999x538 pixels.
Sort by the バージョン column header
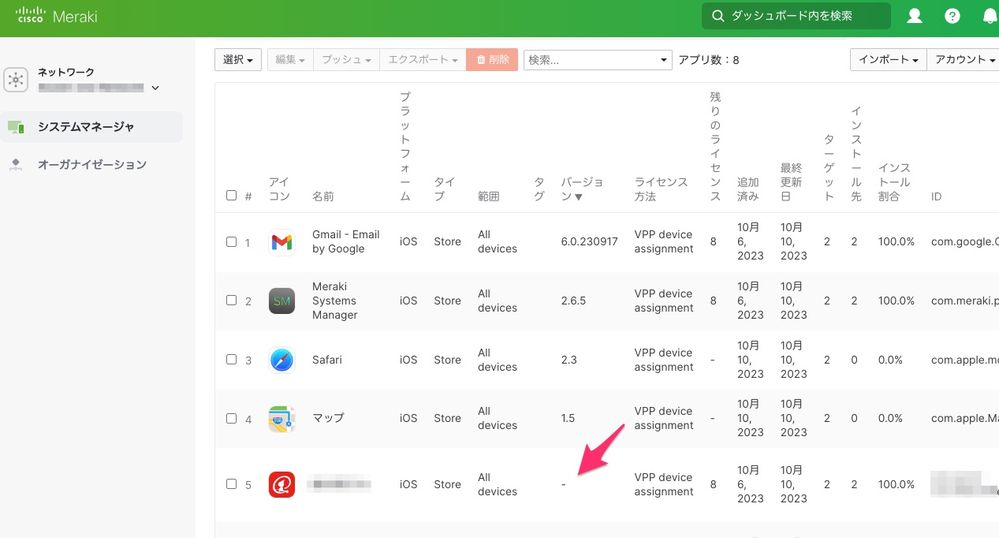581,189
